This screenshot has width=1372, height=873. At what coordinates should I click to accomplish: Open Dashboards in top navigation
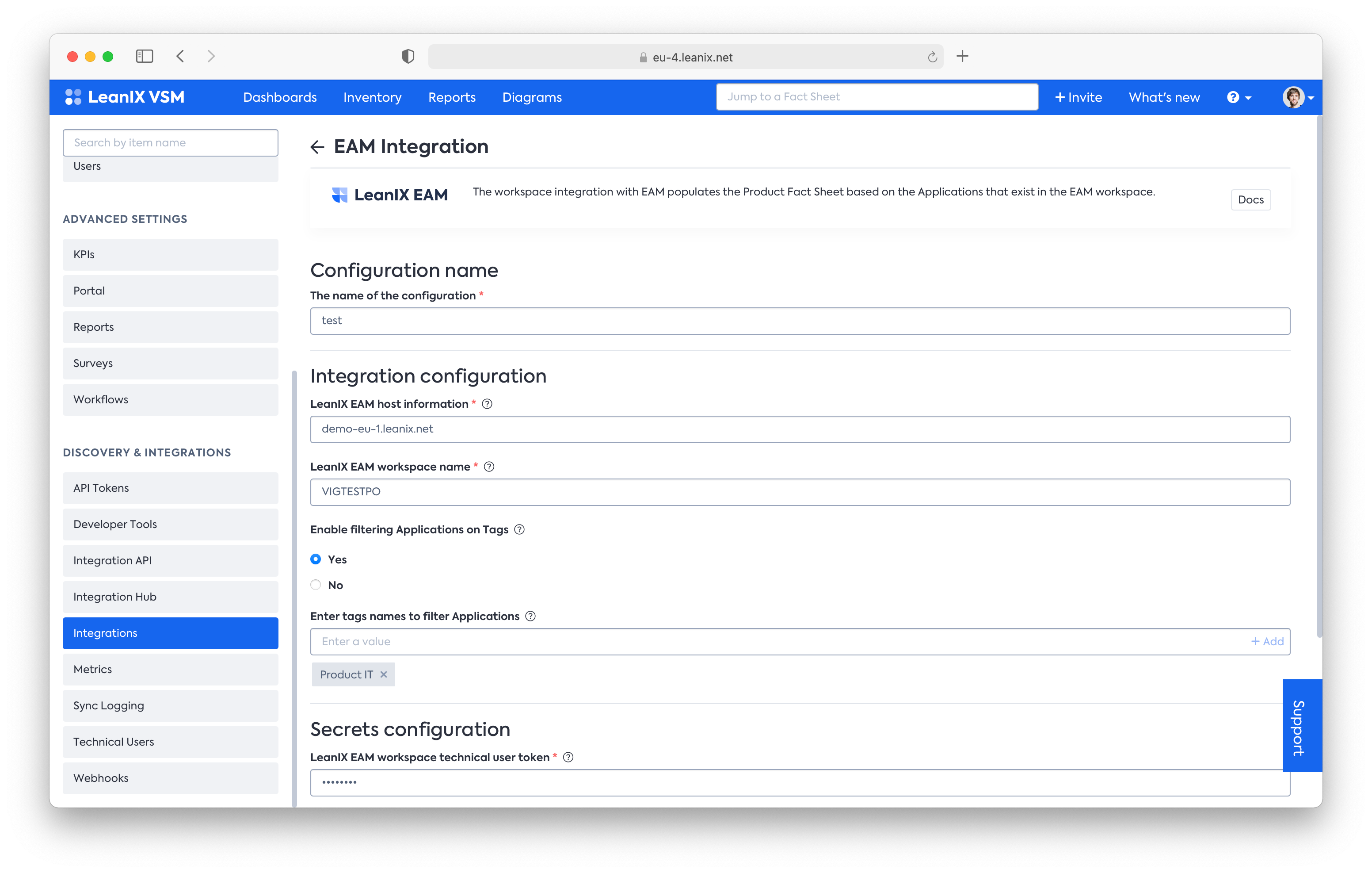click(280, 97)
